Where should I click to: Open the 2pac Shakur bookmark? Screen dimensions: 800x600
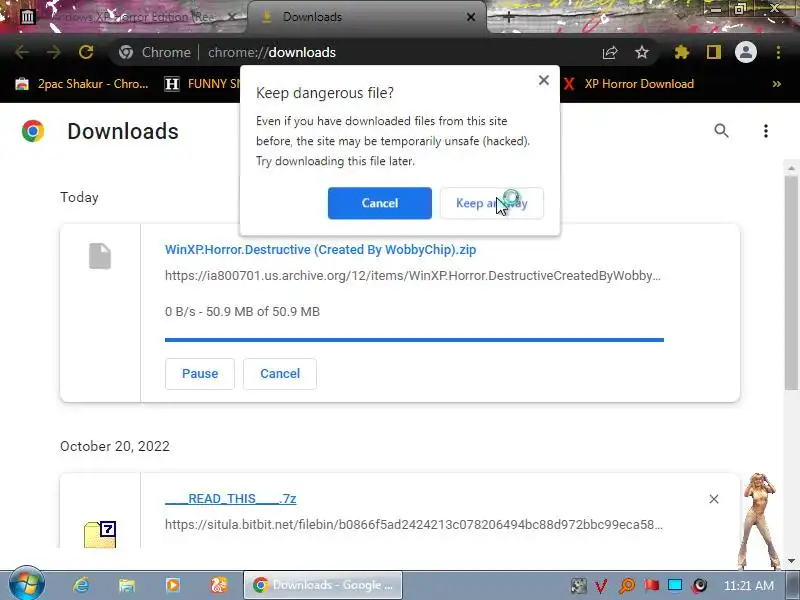[82, 84]
